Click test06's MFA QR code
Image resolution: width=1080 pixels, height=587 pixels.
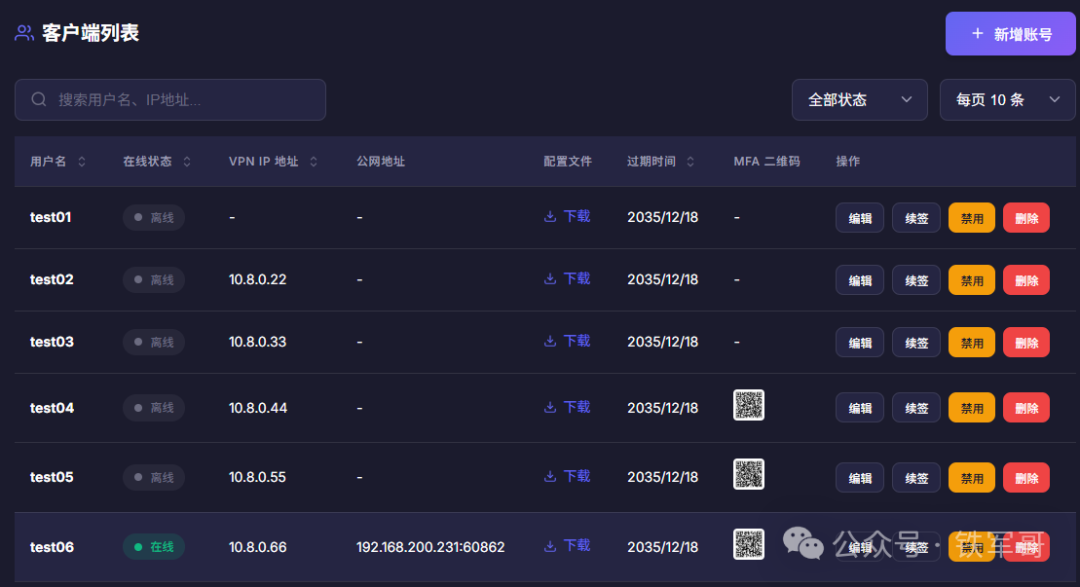[748, 545]
